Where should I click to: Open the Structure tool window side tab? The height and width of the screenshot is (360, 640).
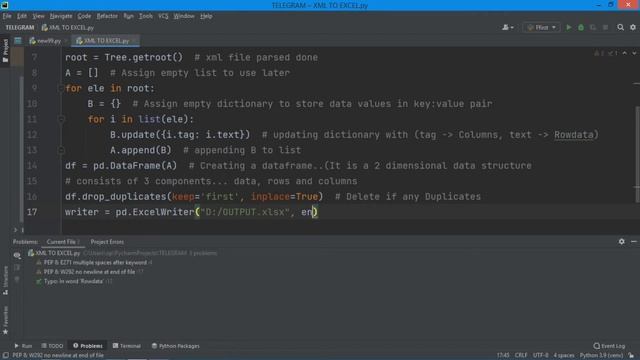coord(5,280)
